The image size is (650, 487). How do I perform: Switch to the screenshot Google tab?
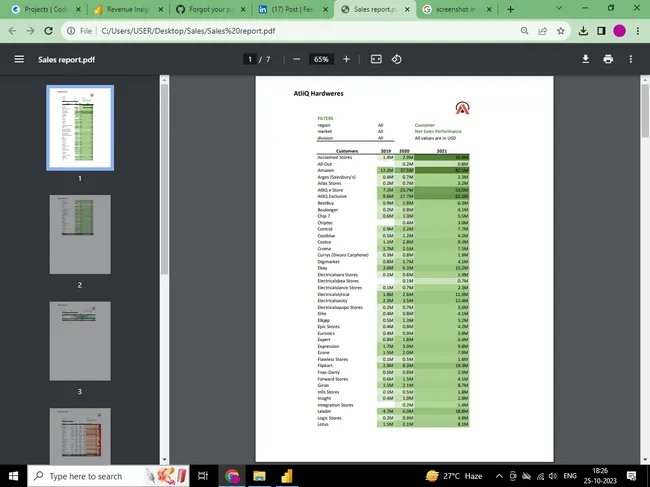(x=455, y=9)
